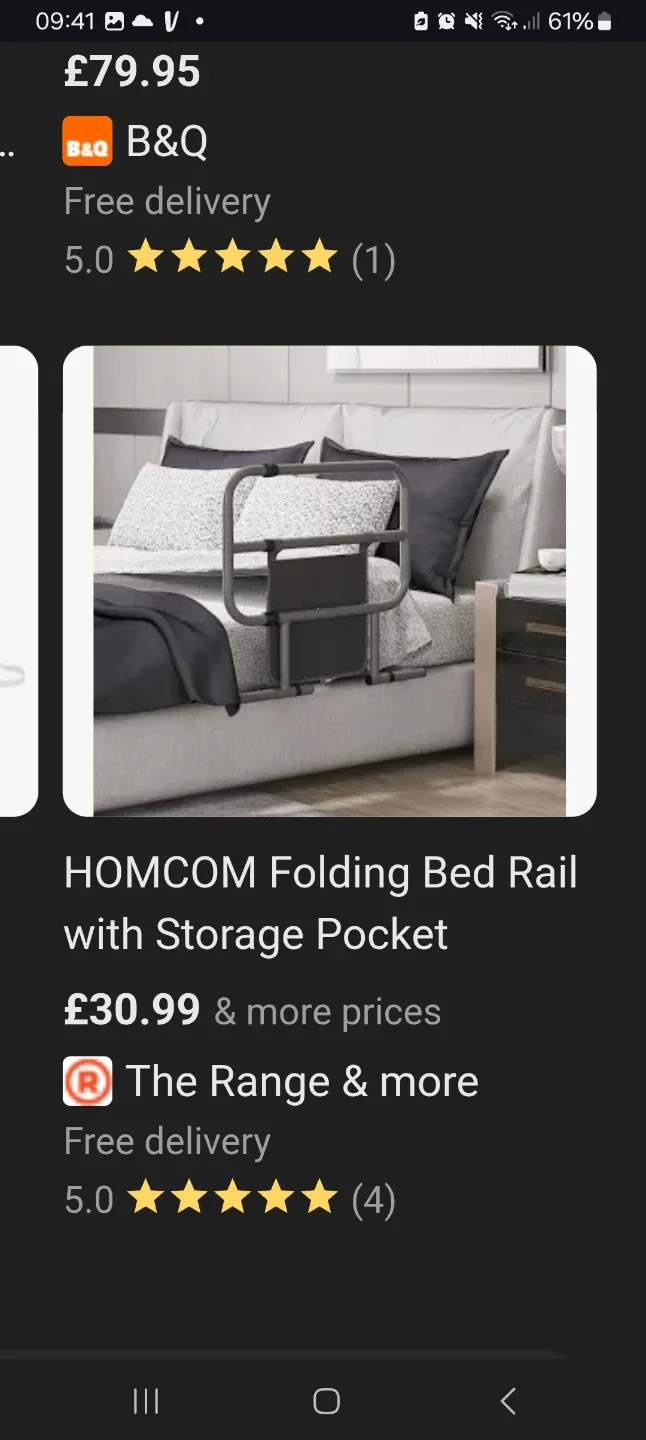This screenshot has height=1440, width=646.
Task: Tap the cloud notification icon
Action: (x=143, y=21)
